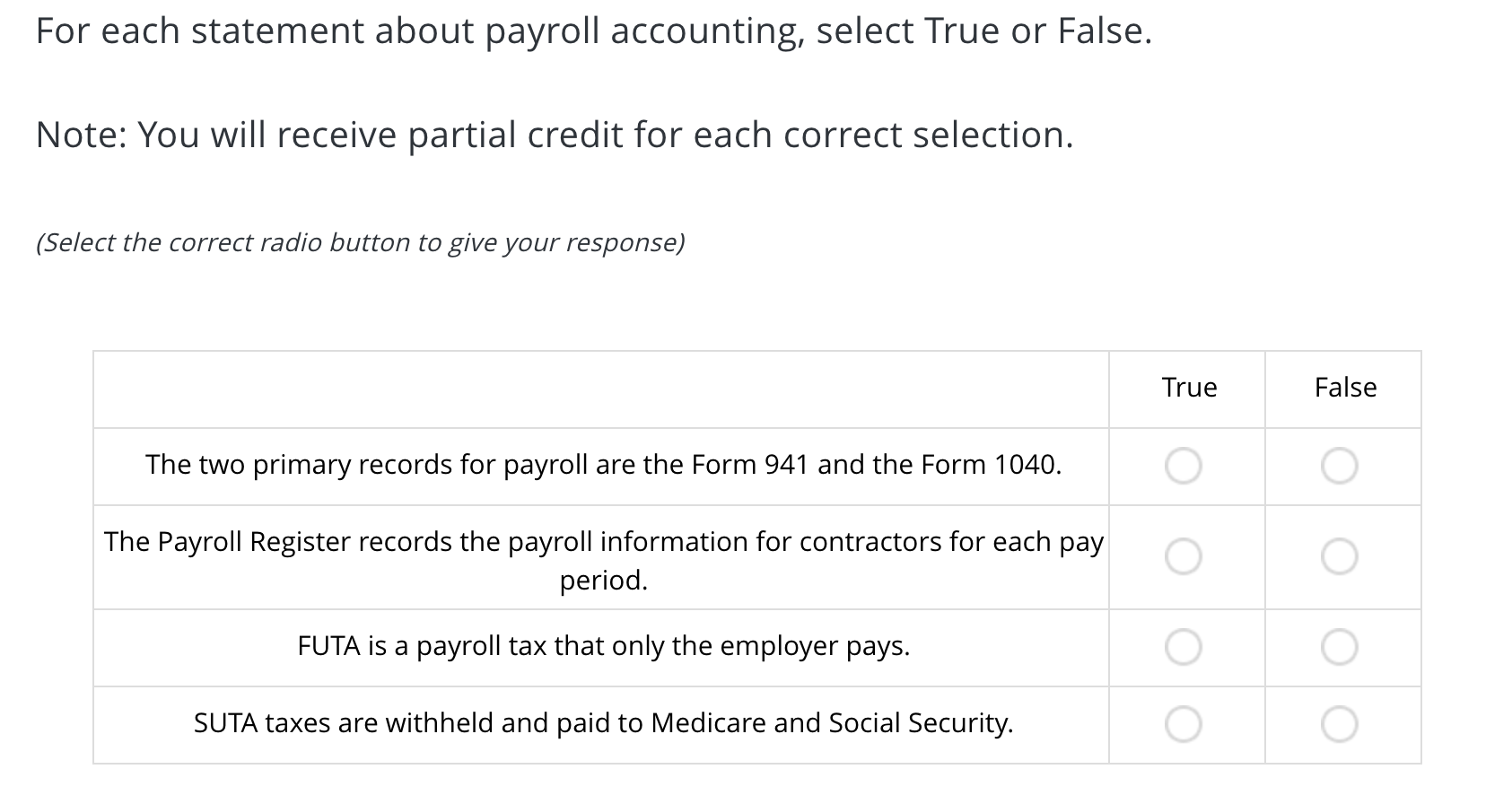Select True for the Form 941 and Form 1040 statement
1512x804 pixels.
pos(1184,466)
